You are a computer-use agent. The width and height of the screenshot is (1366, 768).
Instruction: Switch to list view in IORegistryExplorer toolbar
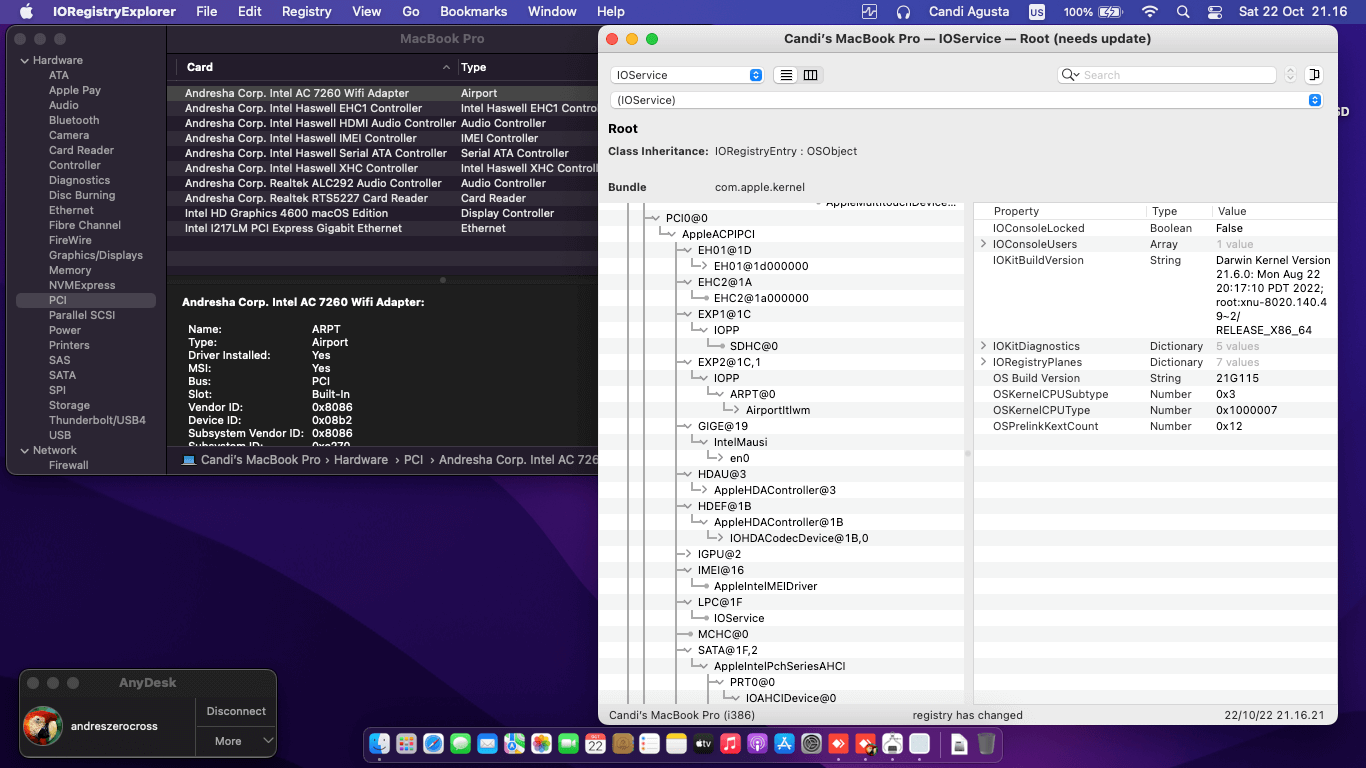click(786, 75)
